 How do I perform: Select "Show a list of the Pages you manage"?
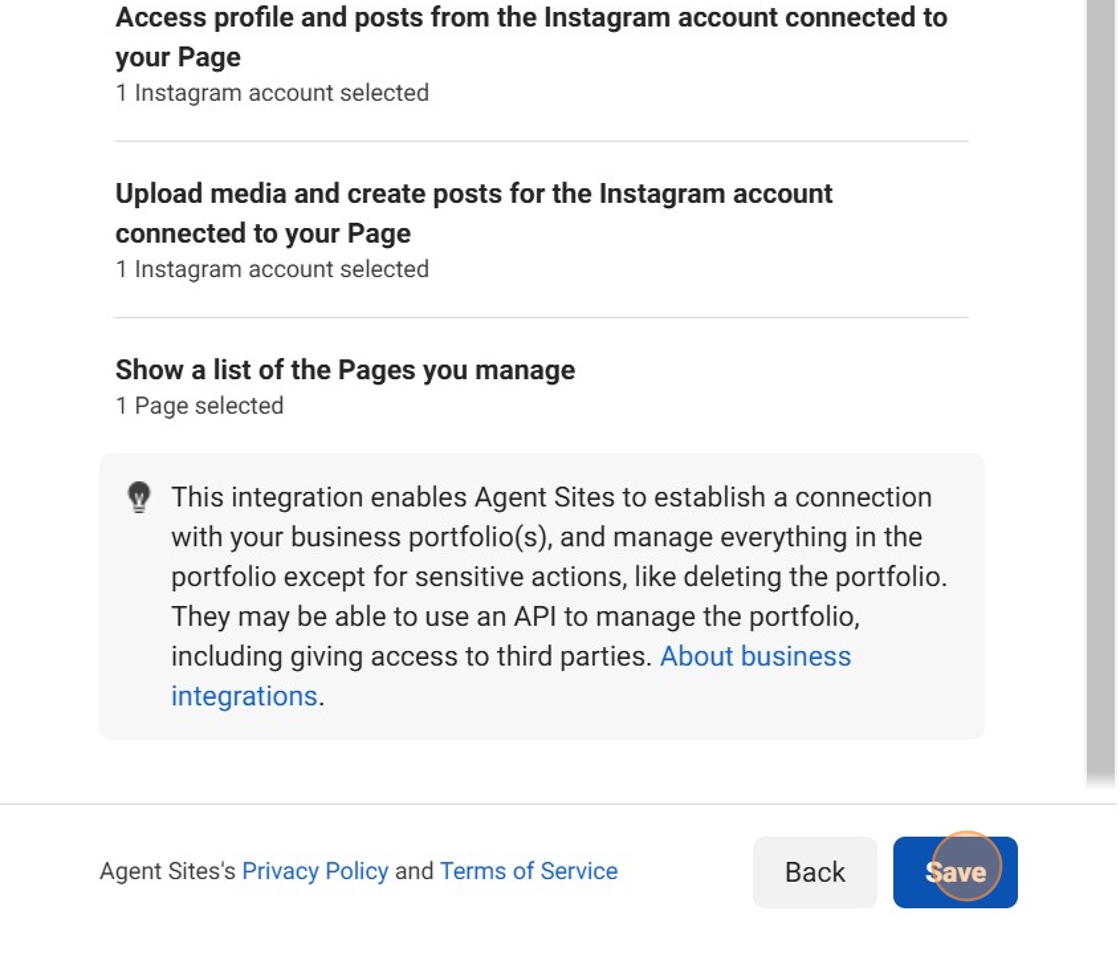click(x=345, y=370)
